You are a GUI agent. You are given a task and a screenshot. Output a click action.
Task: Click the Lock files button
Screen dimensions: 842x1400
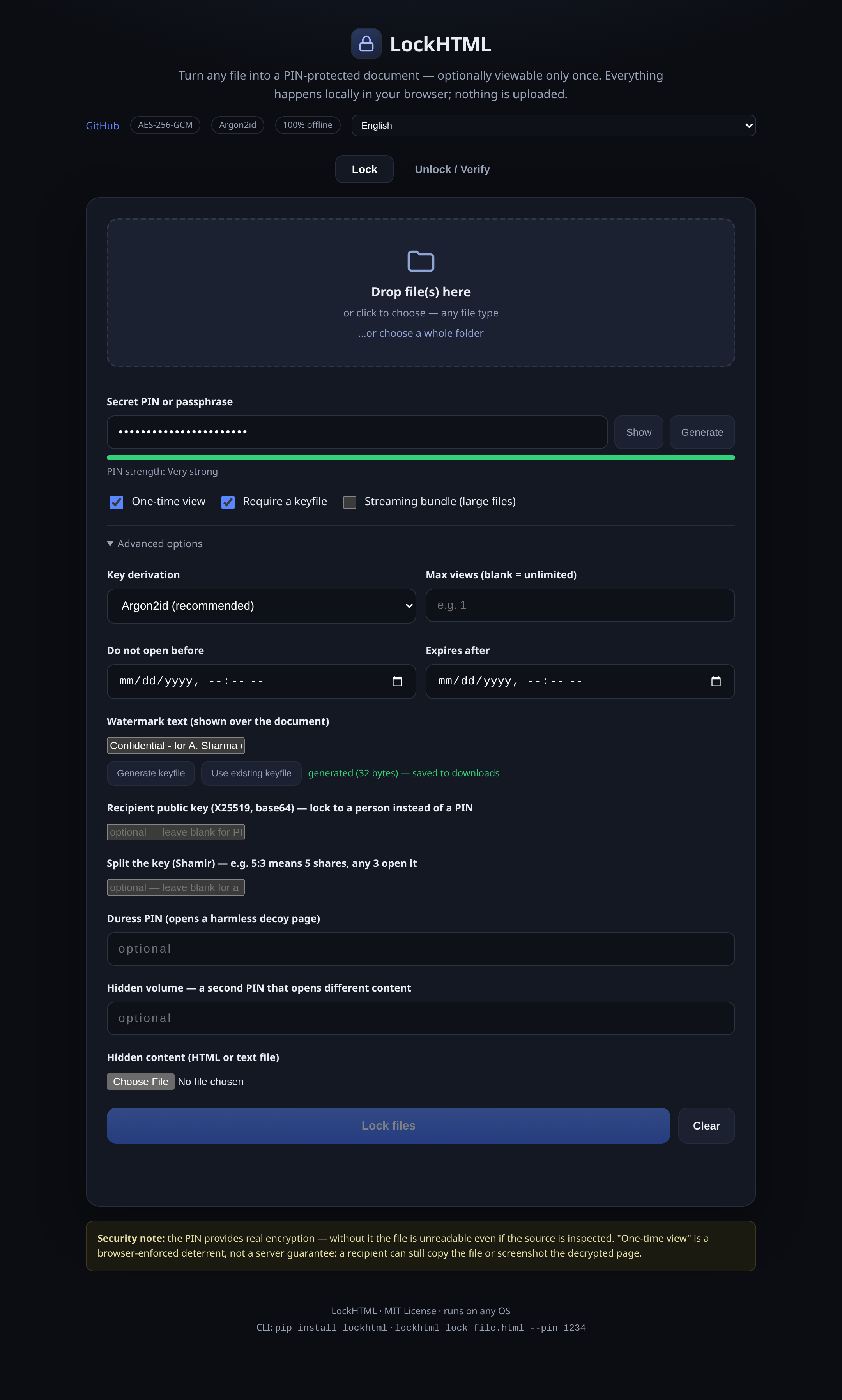coord(388,1126)
